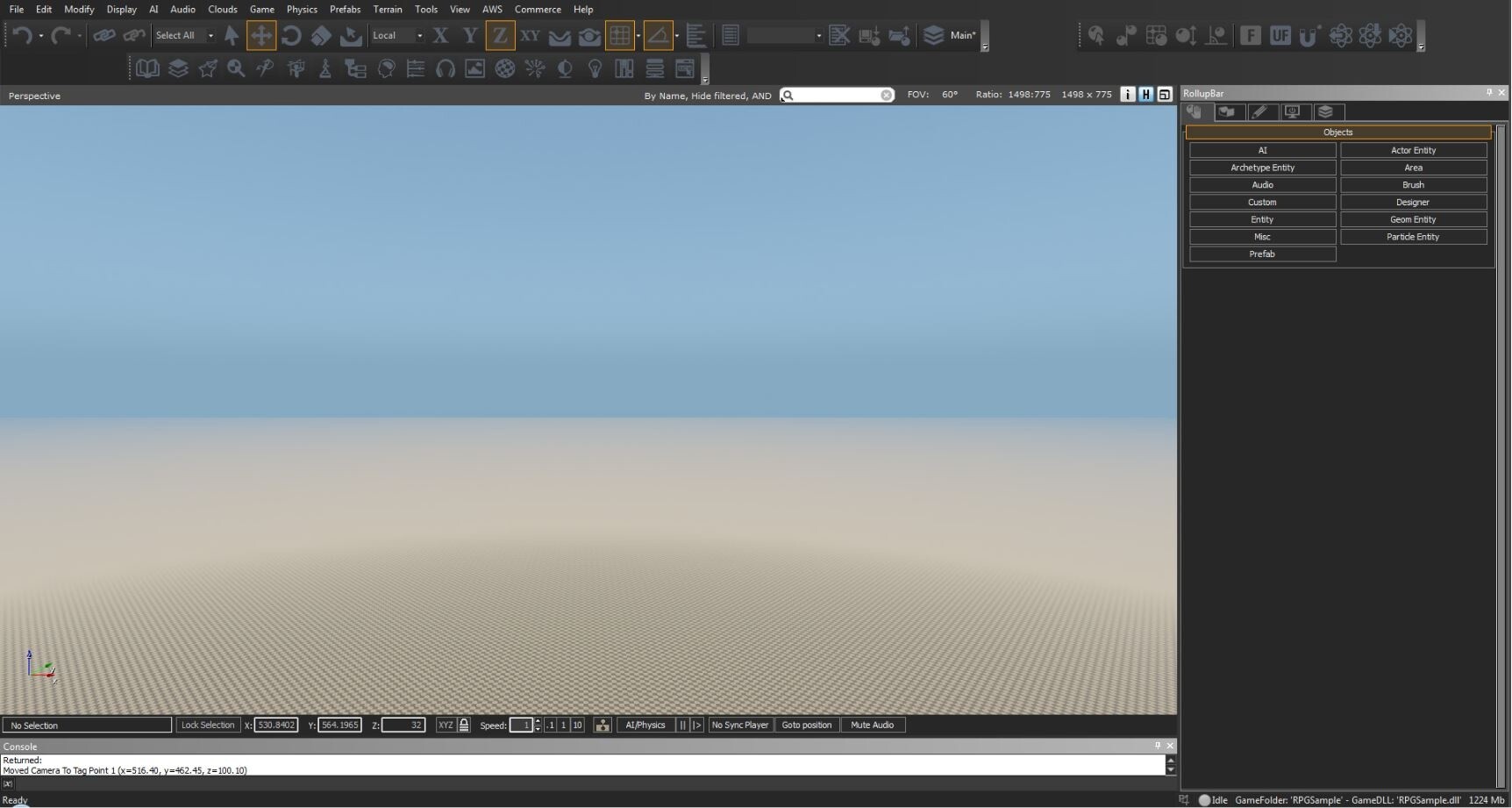Open the Particle Editor sparkle icon
This screenshot has height=808, width=1512.
(535, 68)
